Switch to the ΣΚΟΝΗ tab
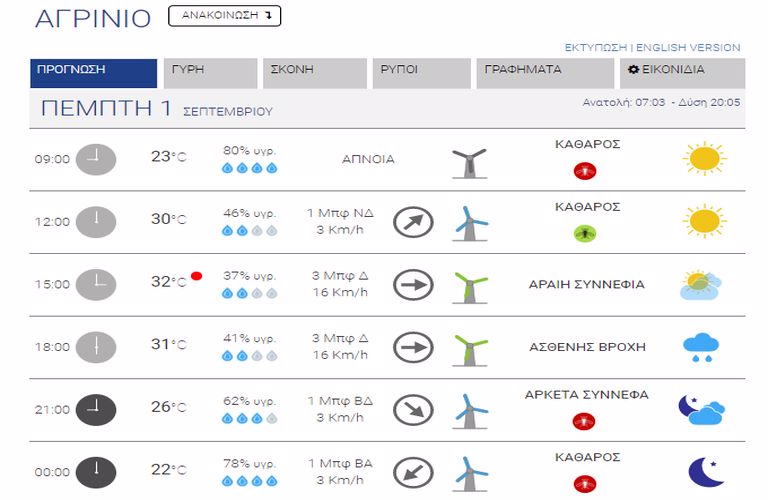 pos(314,73)
